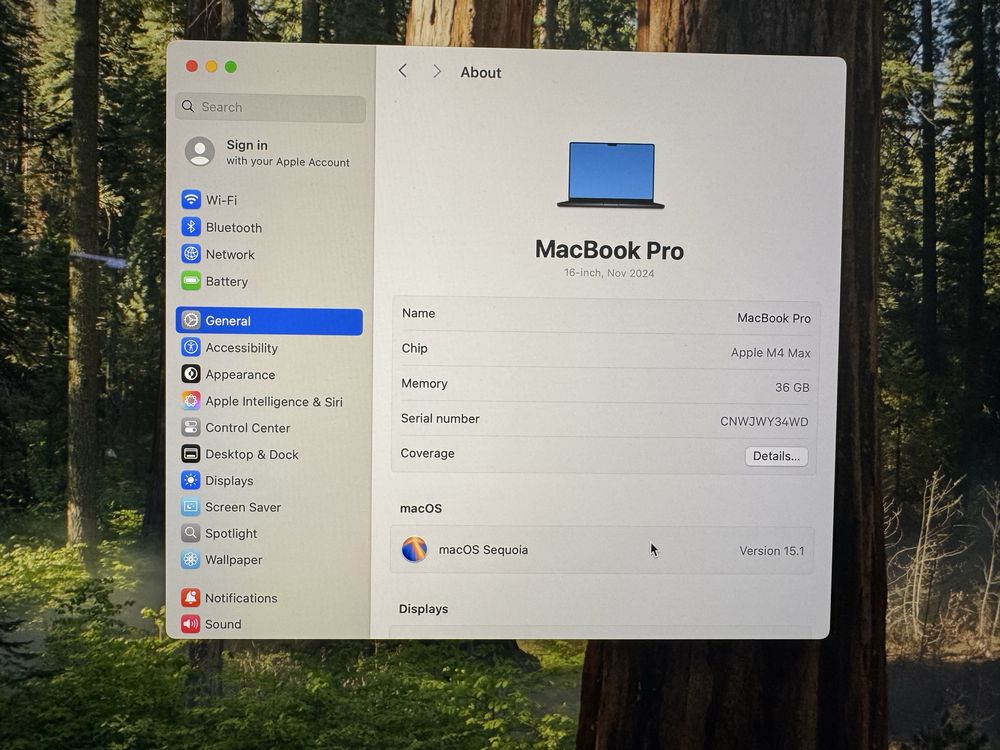Click the Screen Saver icon
This screenshot has width=1000, height=750.
click(191, 506)
